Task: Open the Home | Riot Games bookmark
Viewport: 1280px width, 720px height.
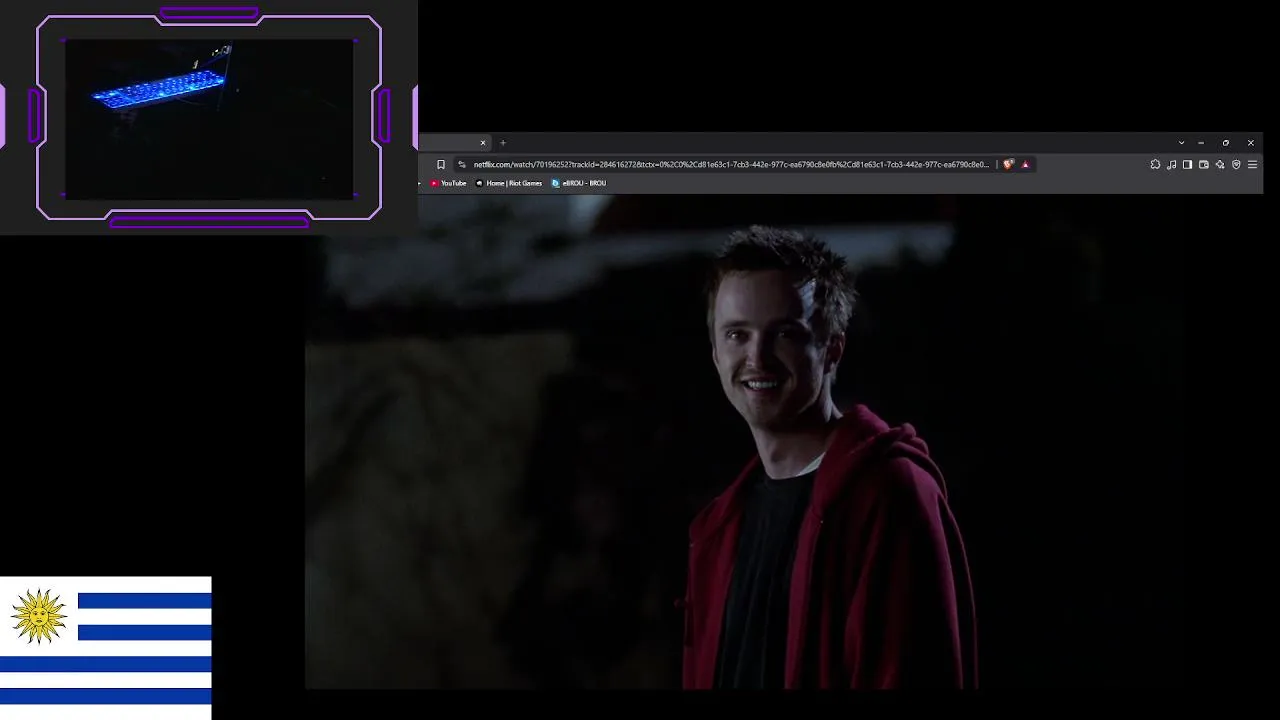Action: [509, 183]
